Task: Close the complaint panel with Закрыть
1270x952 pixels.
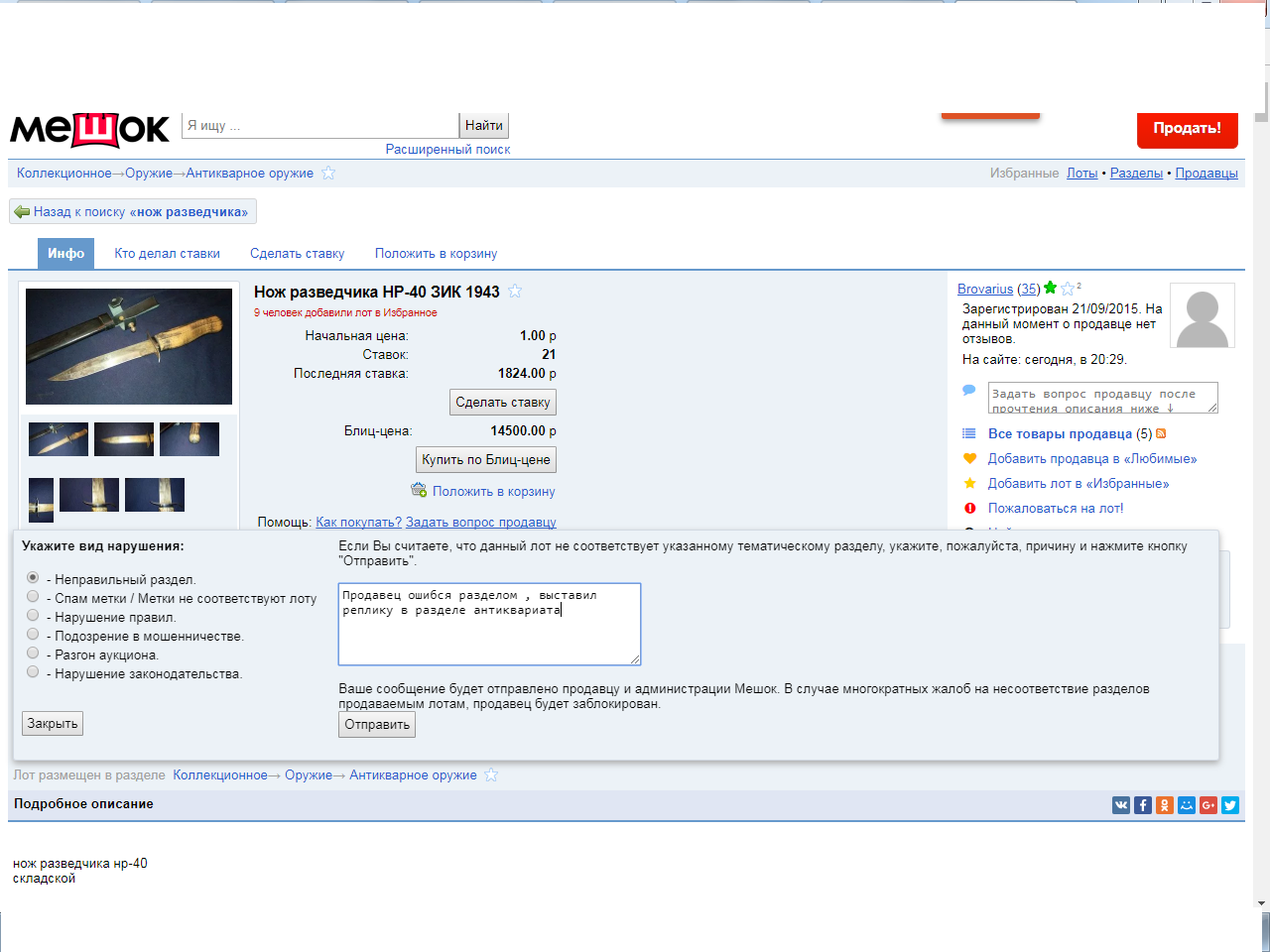Action: tap(53, 723)
